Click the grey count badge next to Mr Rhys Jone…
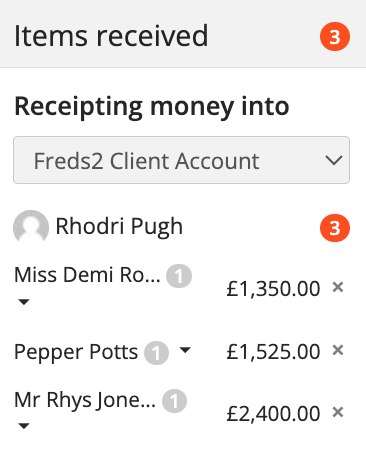Screen dimensions: 366x456 [x=174, y=401]
